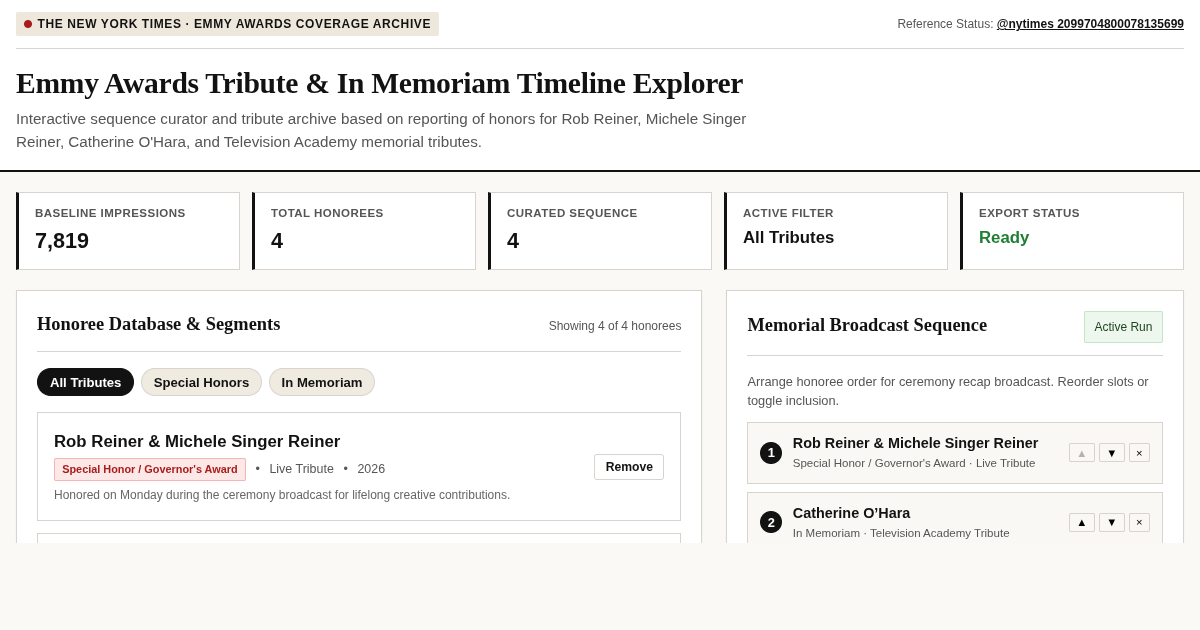Click 'Showing 4 of 4 honorees' text
This screenshot has width=1200, height=630.
tap(615, 326)
